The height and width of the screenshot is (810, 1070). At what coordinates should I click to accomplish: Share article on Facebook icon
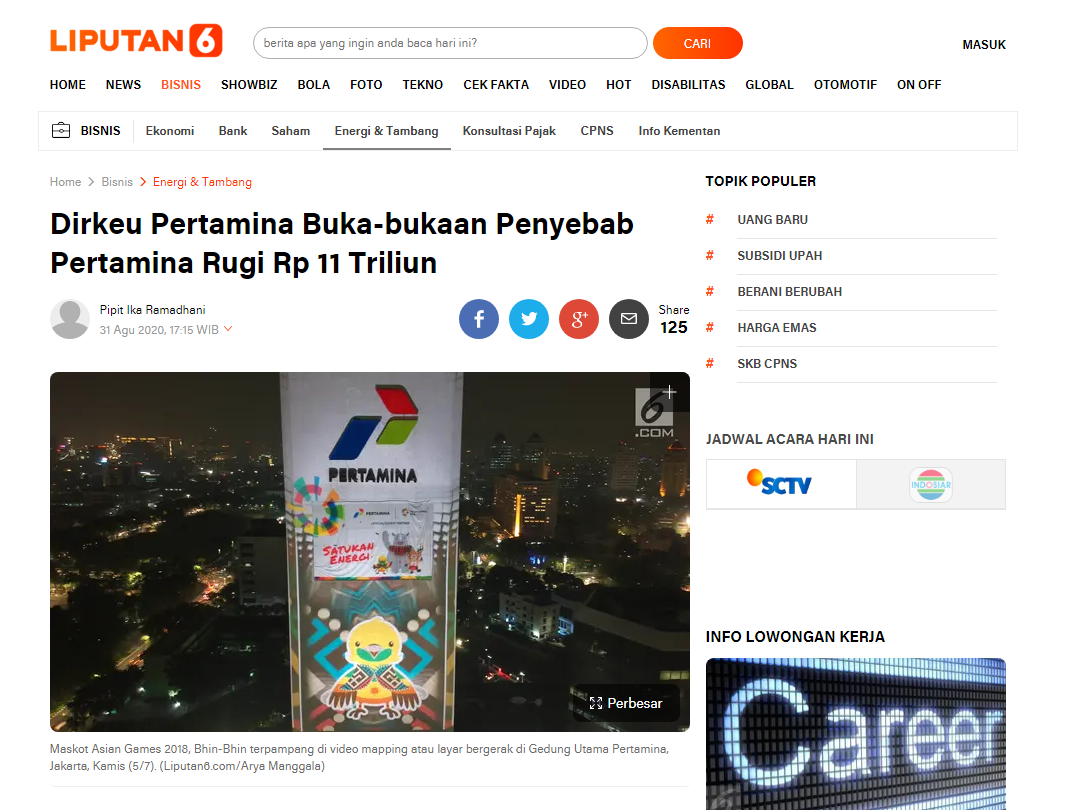[478, 319]
